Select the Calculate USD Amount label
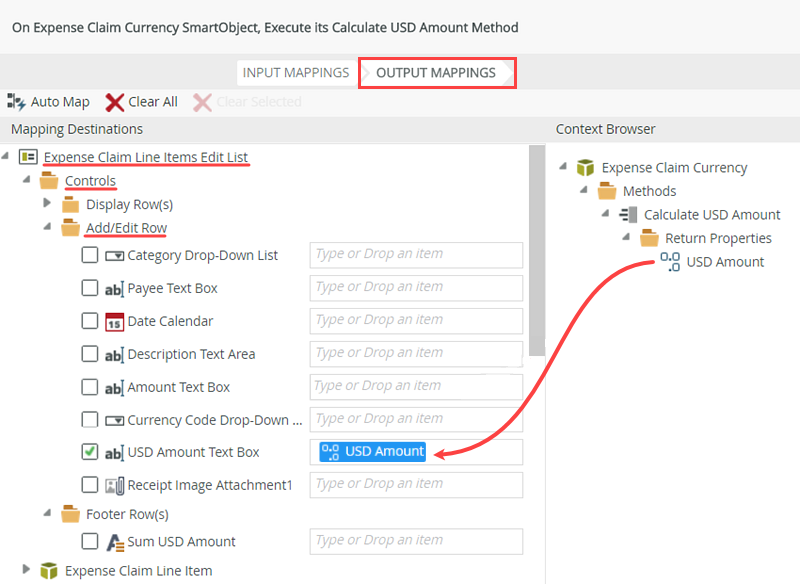This screenshot has width=800, height=584. (712, 215)
